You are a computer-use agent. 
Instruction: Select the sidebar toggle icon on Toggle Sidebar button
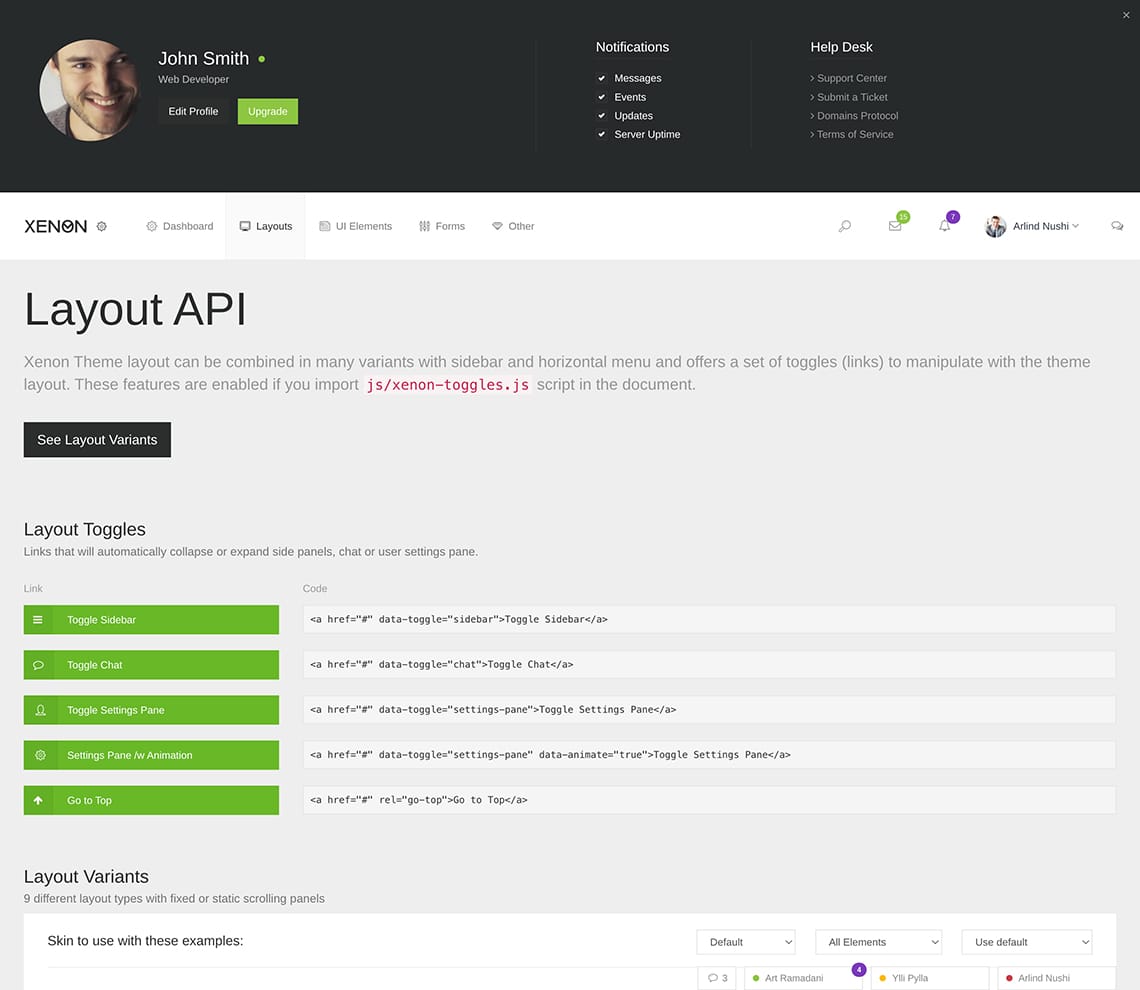(38, 619)
